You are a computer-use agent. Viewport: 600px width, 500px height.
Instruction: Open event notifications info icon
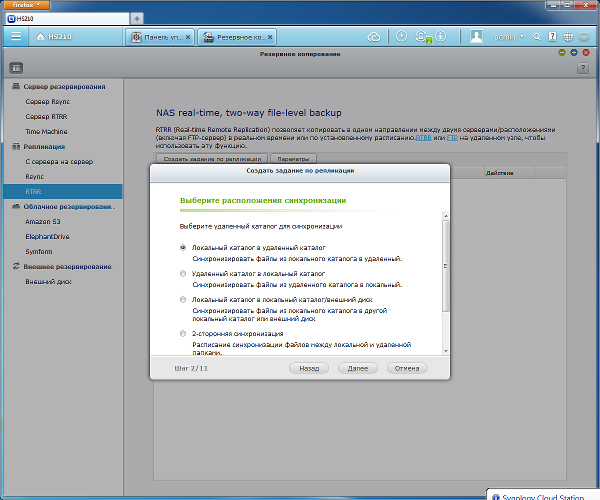coord(441,36)
